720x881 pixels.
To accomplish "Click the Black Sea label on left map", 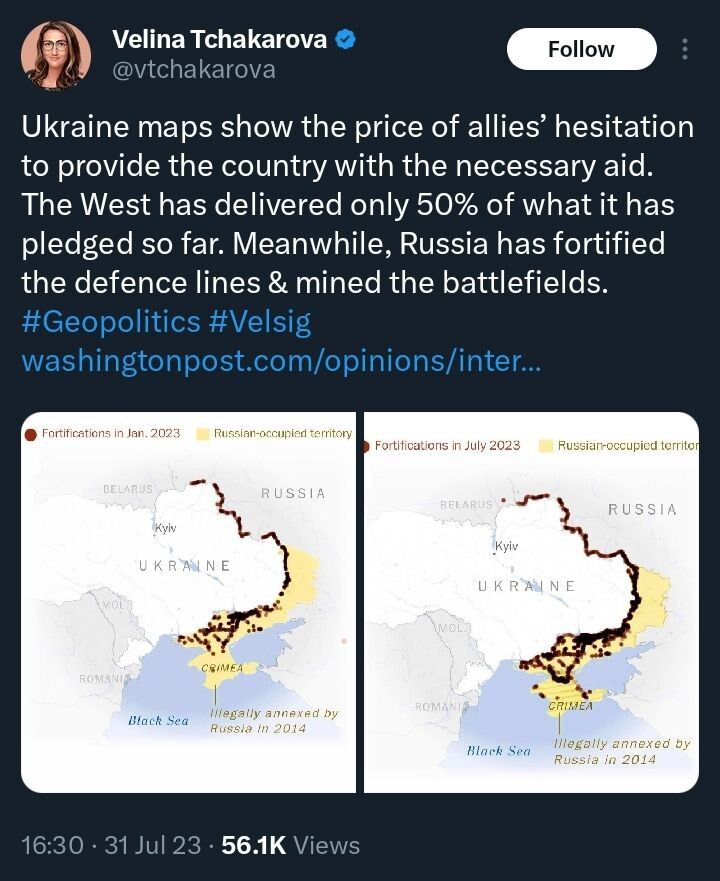I will (158, 720).
